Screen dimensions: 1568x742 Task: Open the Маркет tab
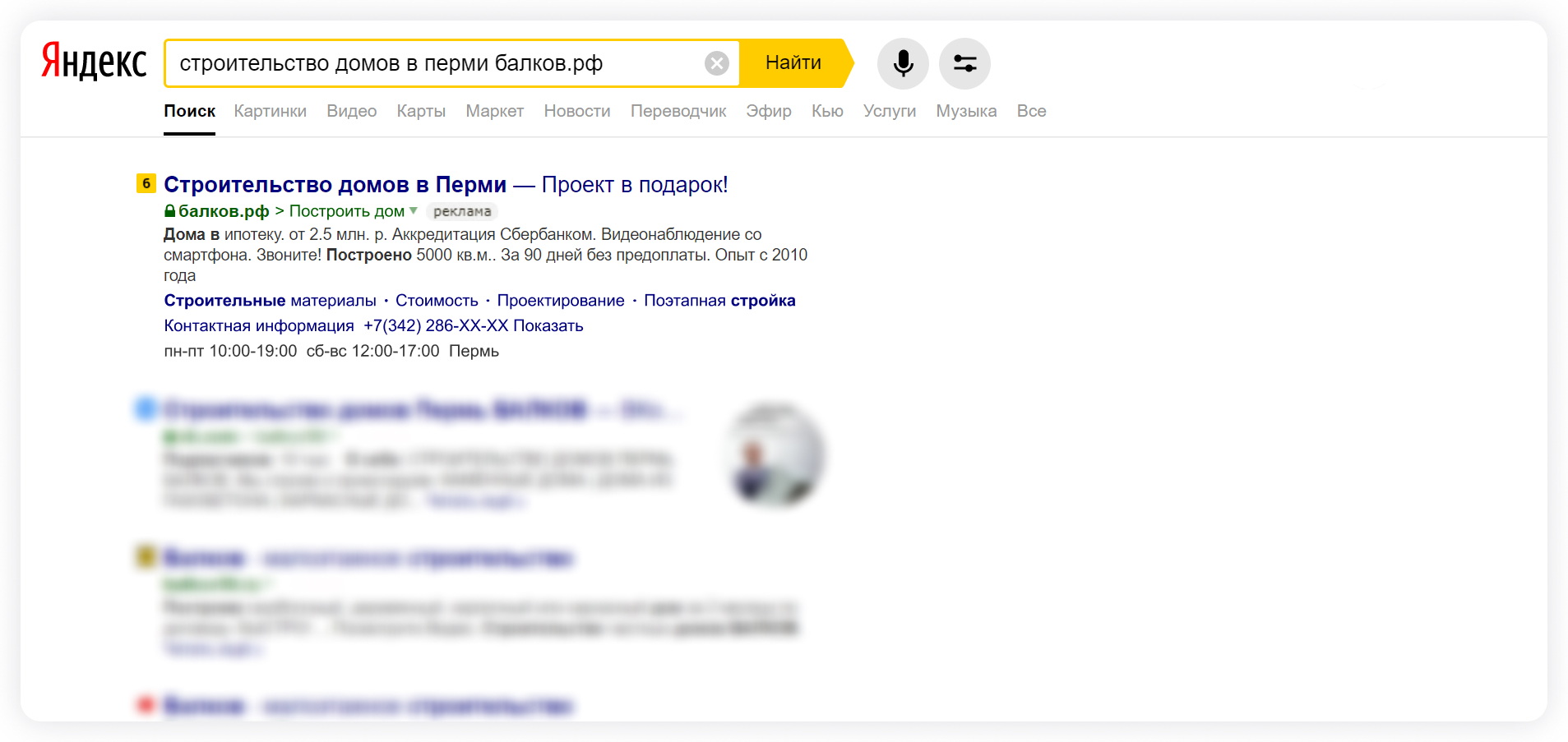pos(494,111)
